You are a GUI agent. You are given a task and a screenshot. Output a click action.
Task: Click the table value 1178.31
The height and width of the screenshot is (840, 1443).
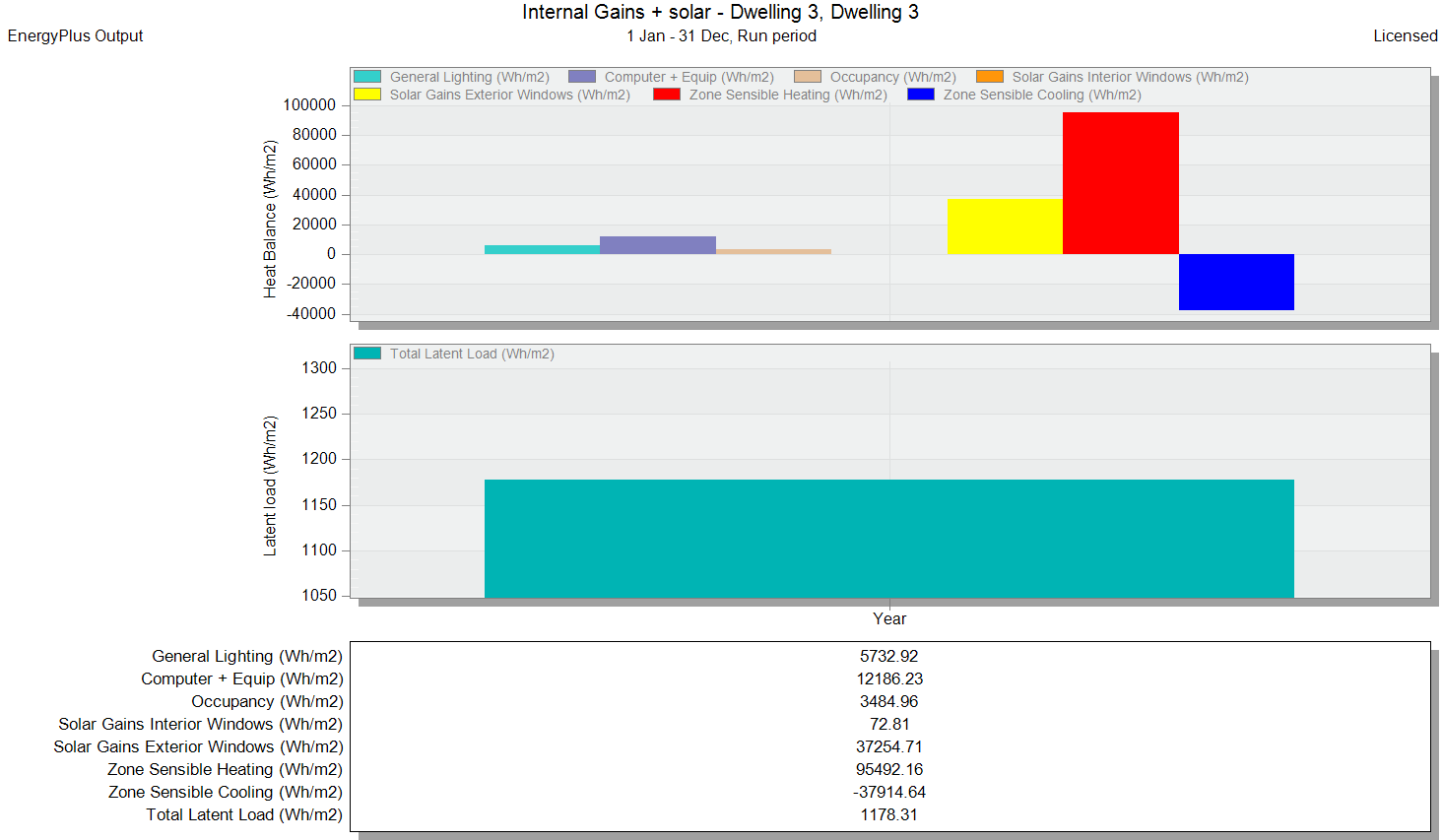pyautogui.click(x=889, y=814)
